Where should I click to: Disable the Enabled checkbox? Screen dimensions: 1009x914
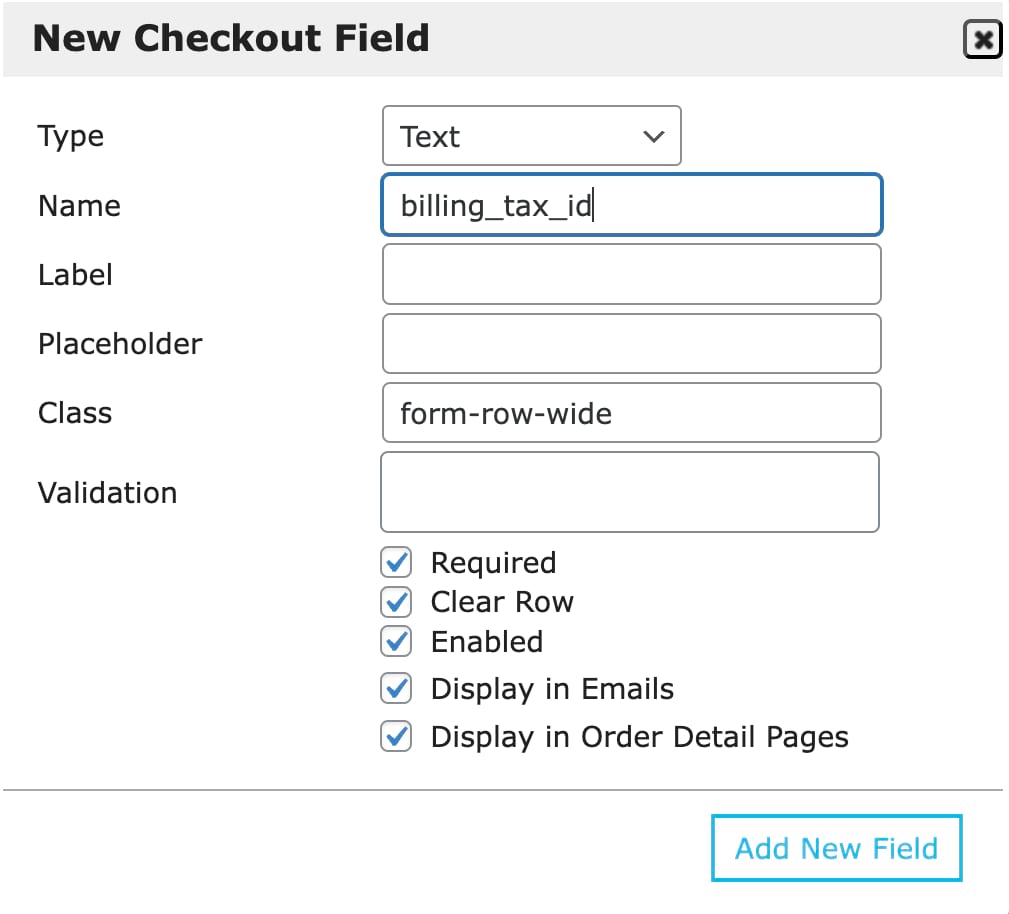point(396,641)
